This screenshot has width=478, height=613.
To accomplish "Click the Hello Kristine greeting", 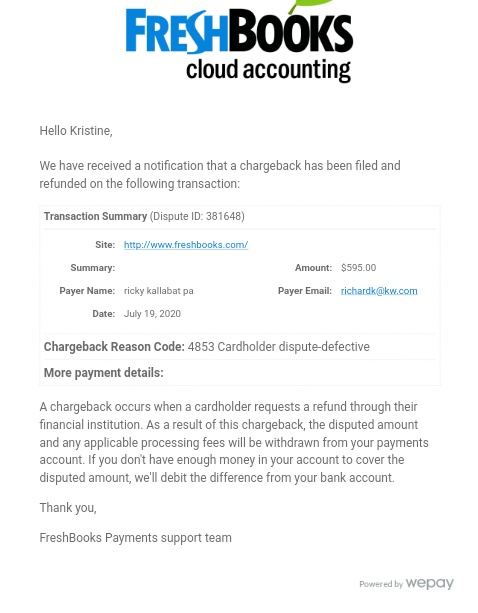I will click(x=76, y=131).
